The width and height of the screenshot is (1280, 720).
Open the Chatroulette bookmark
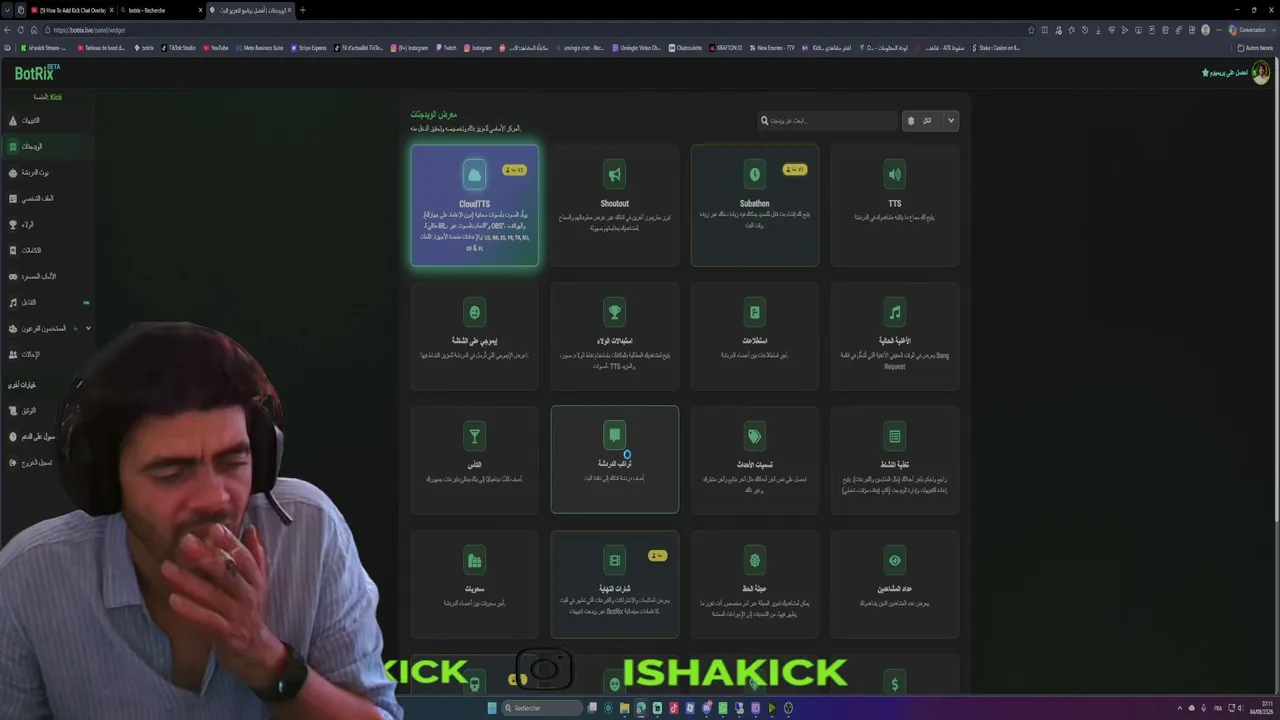pyautogui.click(x=685, y=47)
